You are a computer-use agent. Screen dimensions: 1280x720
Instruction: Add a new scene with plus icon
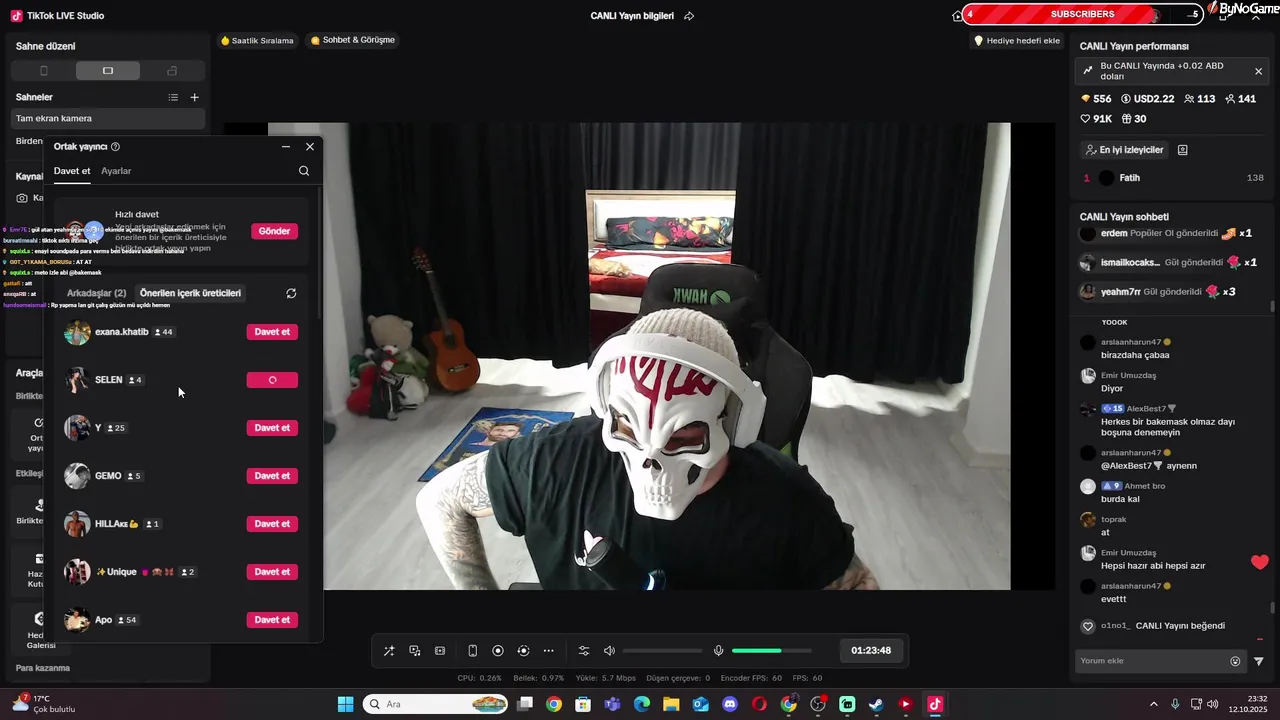[x=195, y=97]
